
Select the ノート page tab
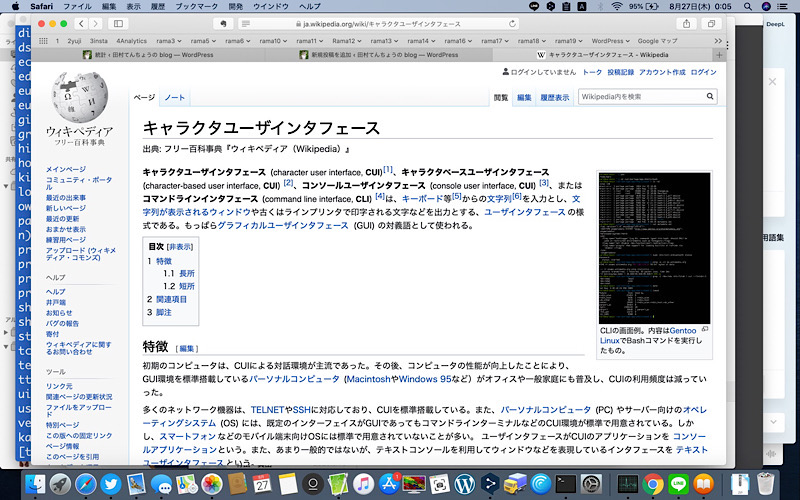coord(174,97)
